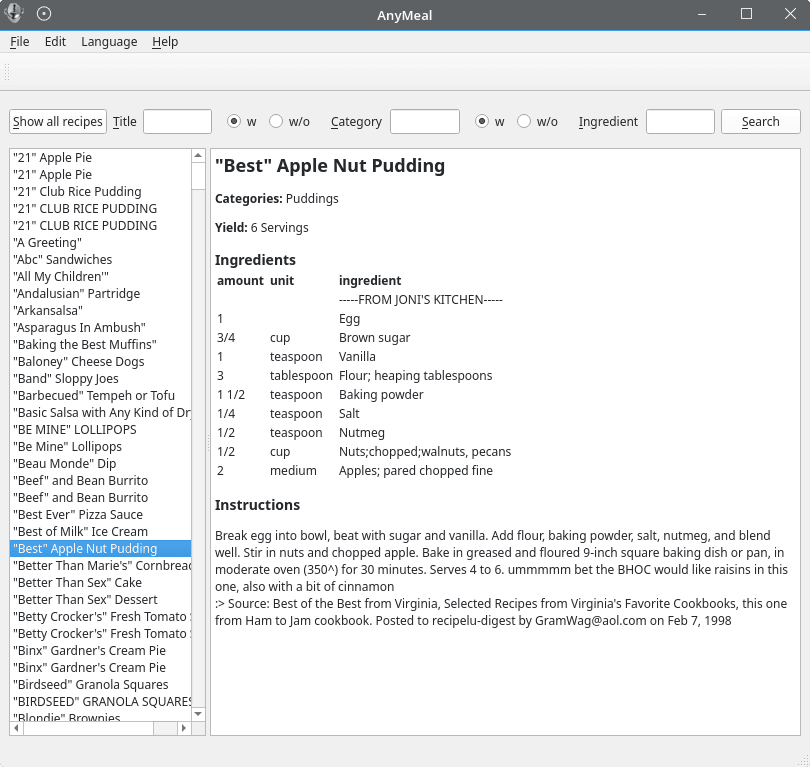Click the recipe list horizontal scrollbar thumb
Viewport: 810px width, 767px height.
(x=89, y=728)
